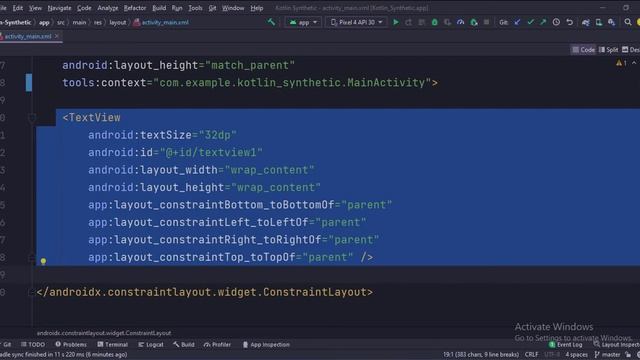640x360 pixels.
Task: Open the AVD Manager device icon
Action: pos(599,22)
